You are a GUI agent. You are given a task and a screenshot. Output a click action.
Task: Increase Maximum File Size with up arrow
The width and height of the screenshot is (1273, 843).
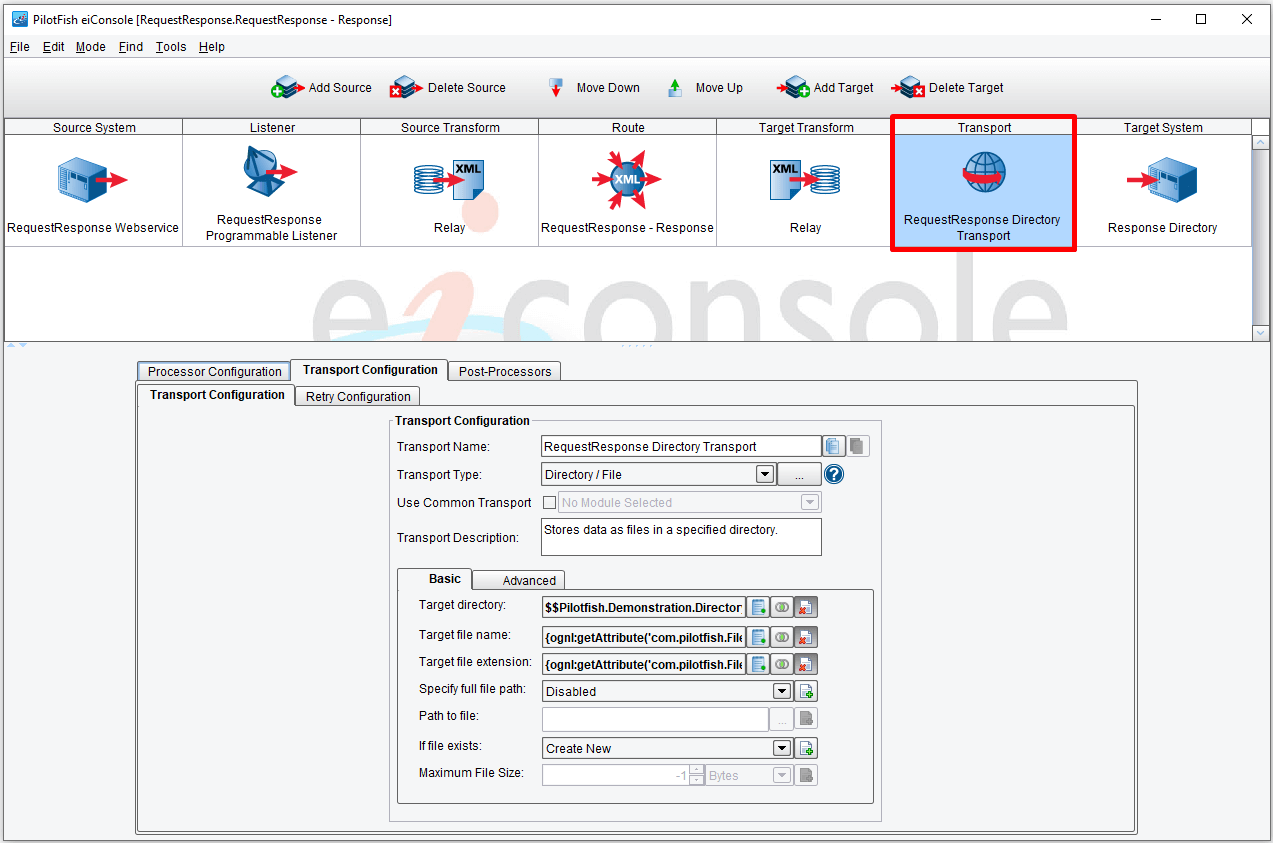pos(697,770)
